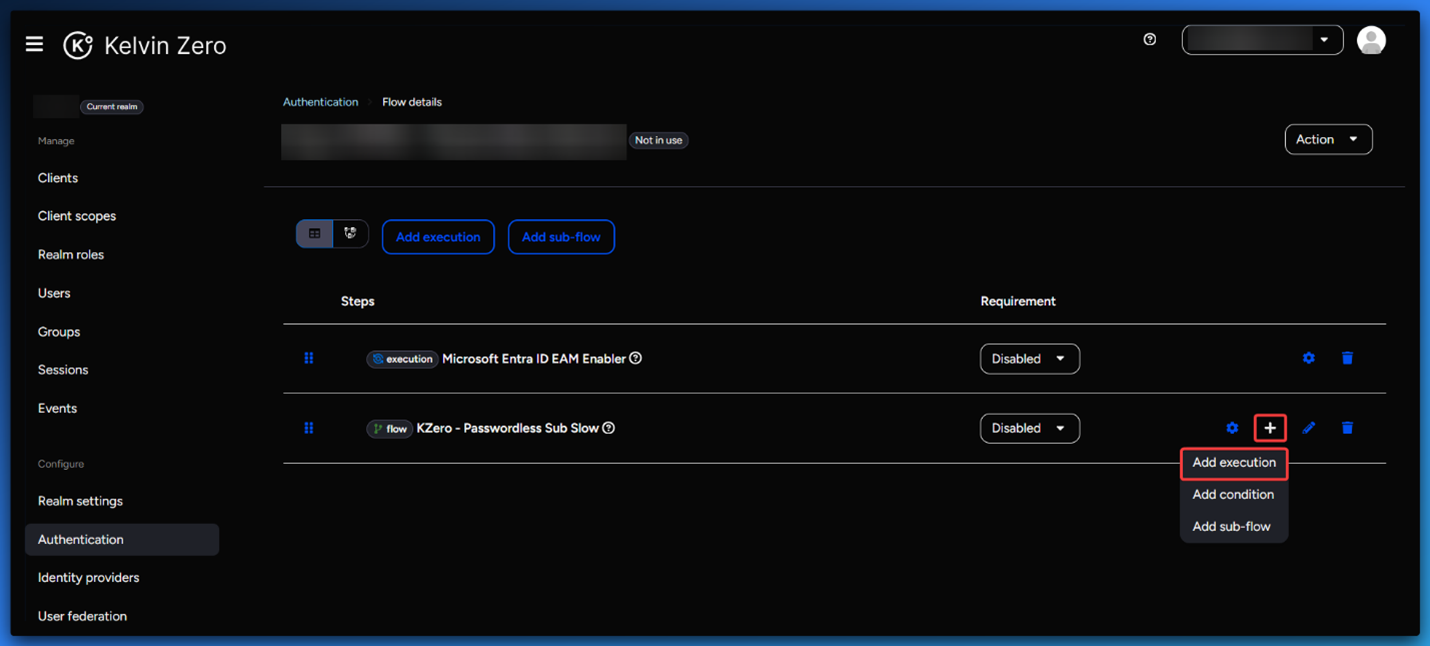The width and height of the screenshot is (1430, 646).
Task: Open settings gear for Microsoft Entra ID EAM Enabler
Action: pos(1309,358)
